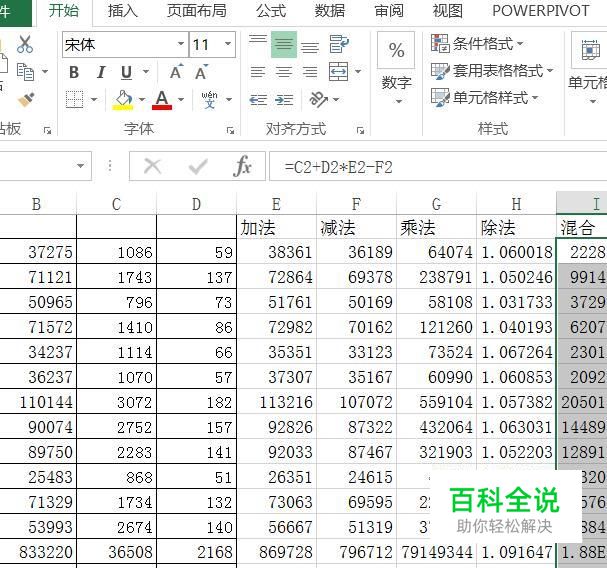Open Insert Function fx dialog
The image size is (607, 568).
pyautogui.click(x=243, y=166)
